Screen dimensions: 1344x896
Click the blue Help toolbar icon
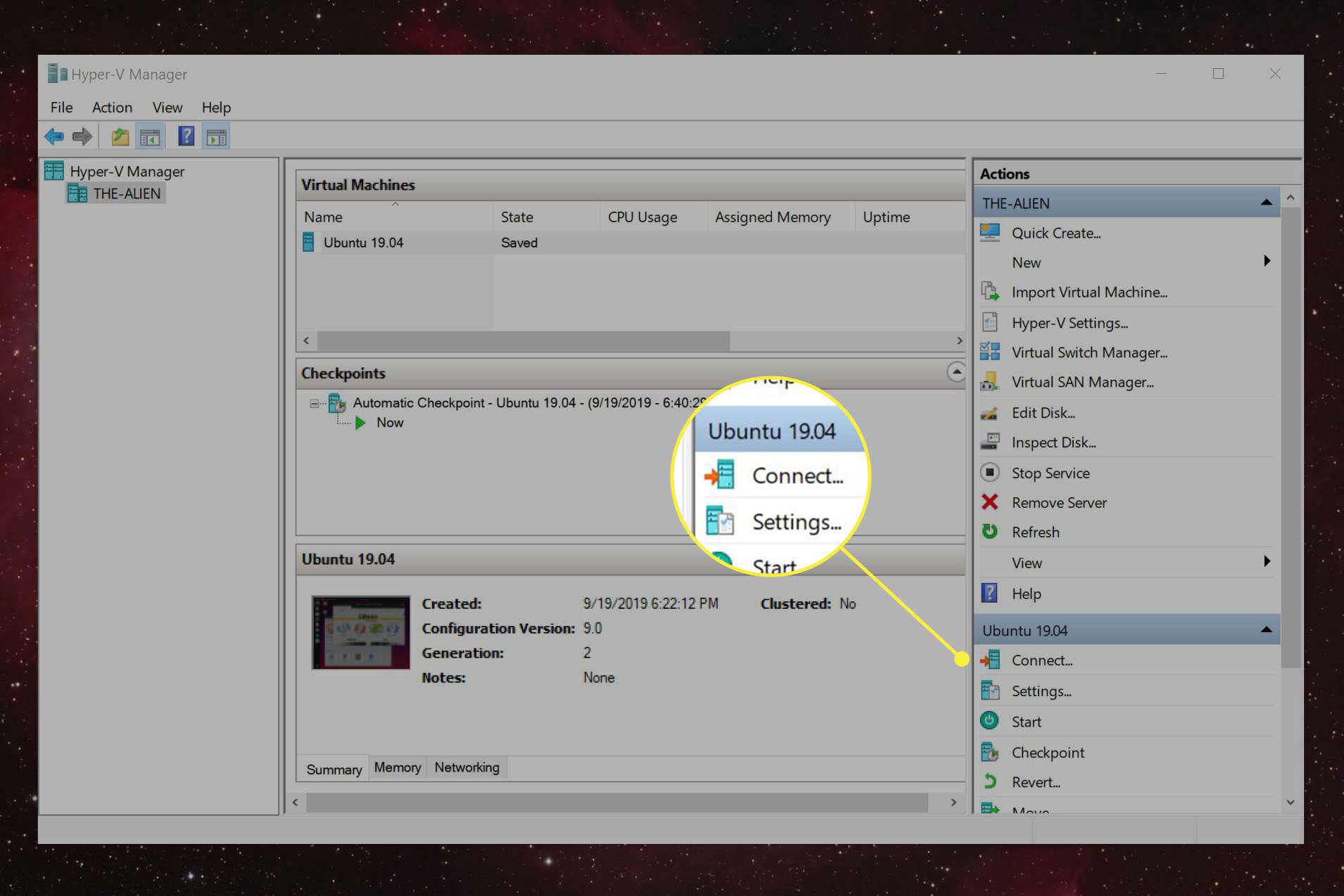click(186, 136)
